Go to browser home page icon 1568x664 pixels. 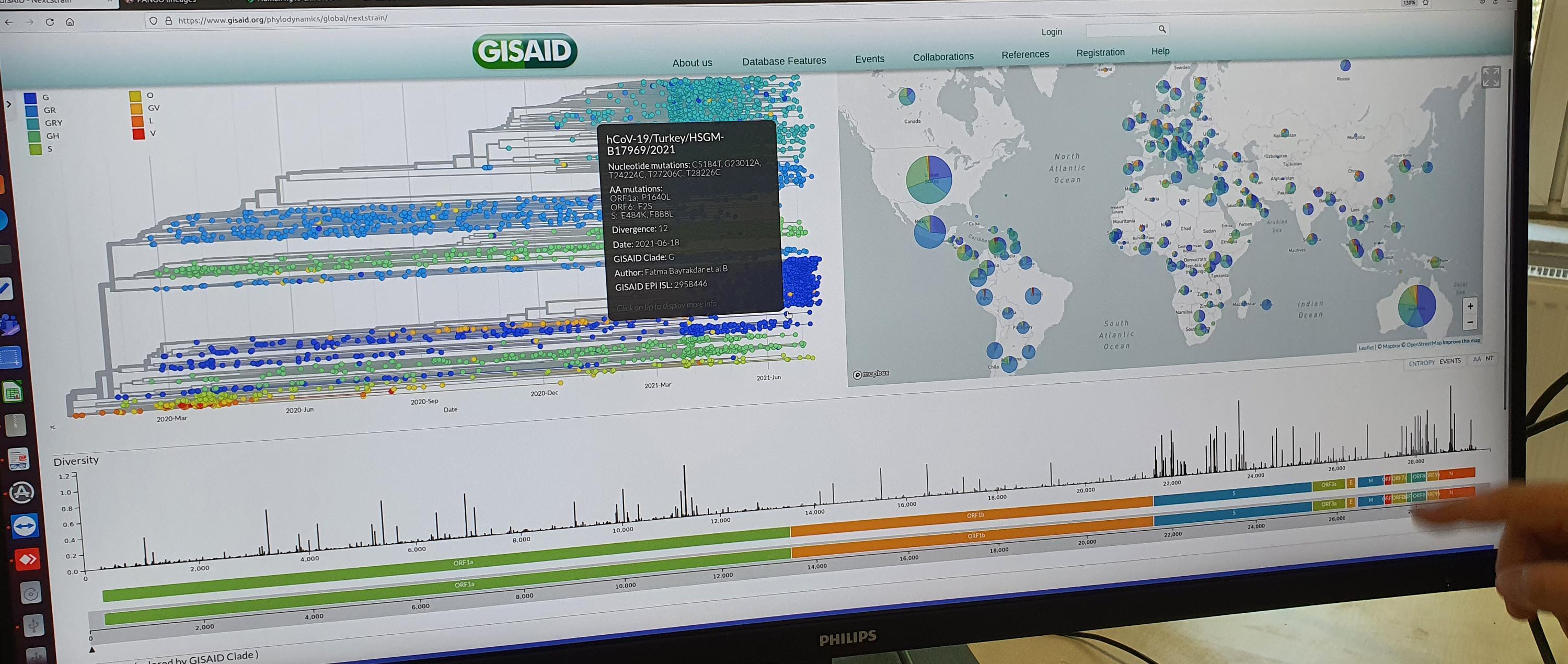pos(70,22)
